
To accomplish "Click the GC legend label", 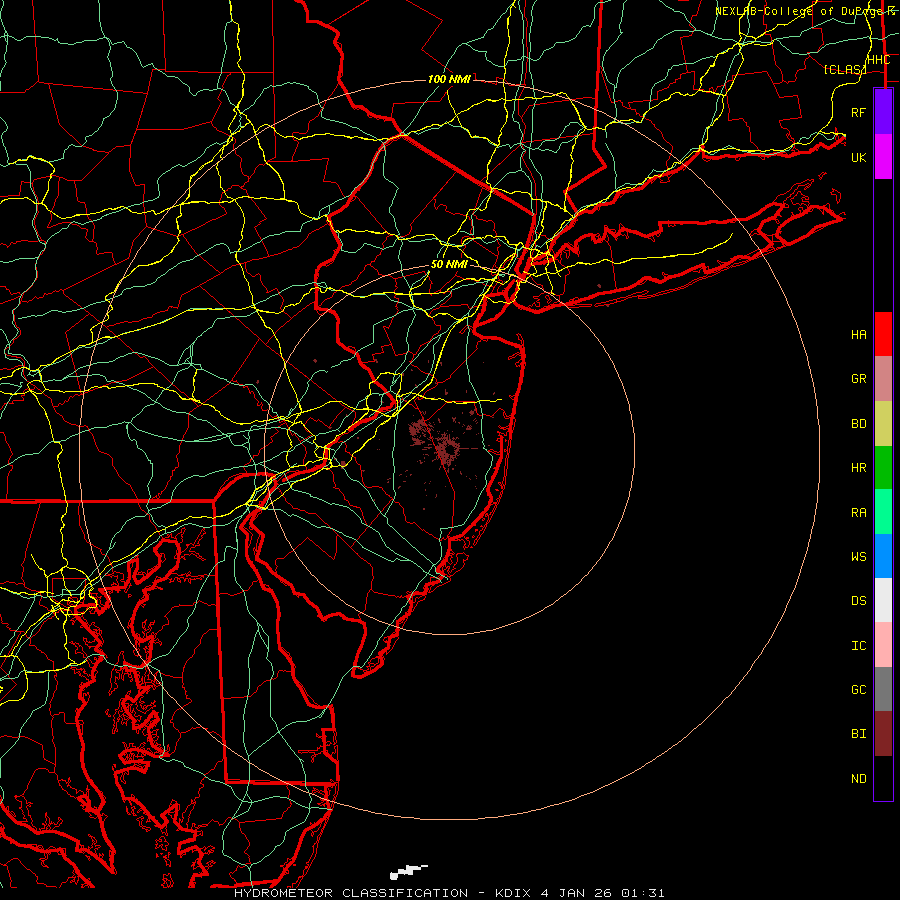I will pos(859,690).
